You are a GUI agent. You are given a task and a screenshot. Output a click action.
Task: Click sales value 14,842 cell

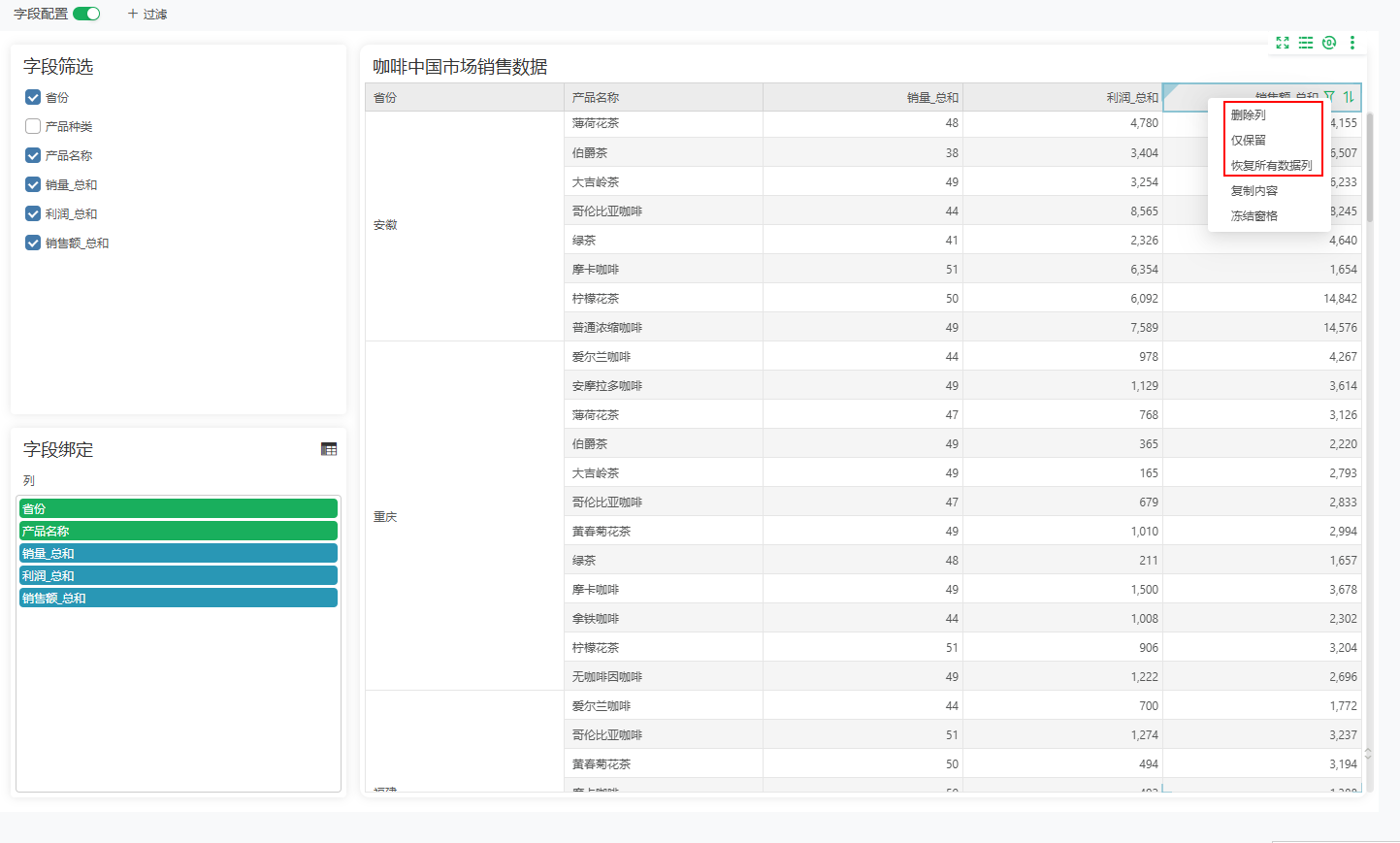pyautogui.click(x=1262, y=298)
